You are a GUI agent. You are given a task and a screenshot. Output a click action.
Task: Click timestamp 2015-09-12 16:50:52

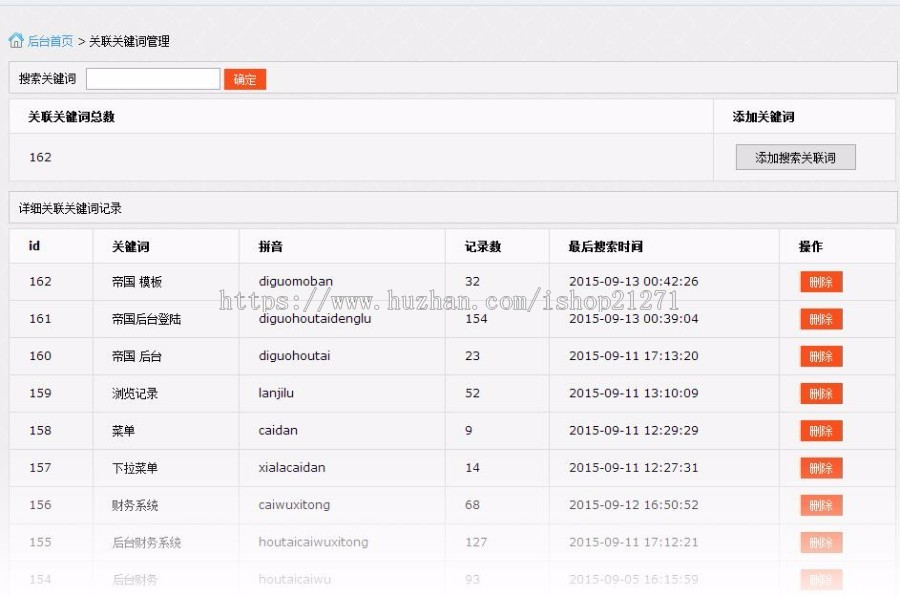(x=634, y=505)
